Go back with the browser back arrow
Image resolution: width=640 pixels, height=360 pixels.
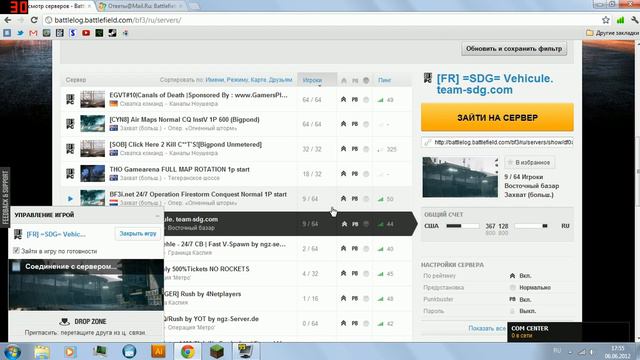click(x=8, y=20)
